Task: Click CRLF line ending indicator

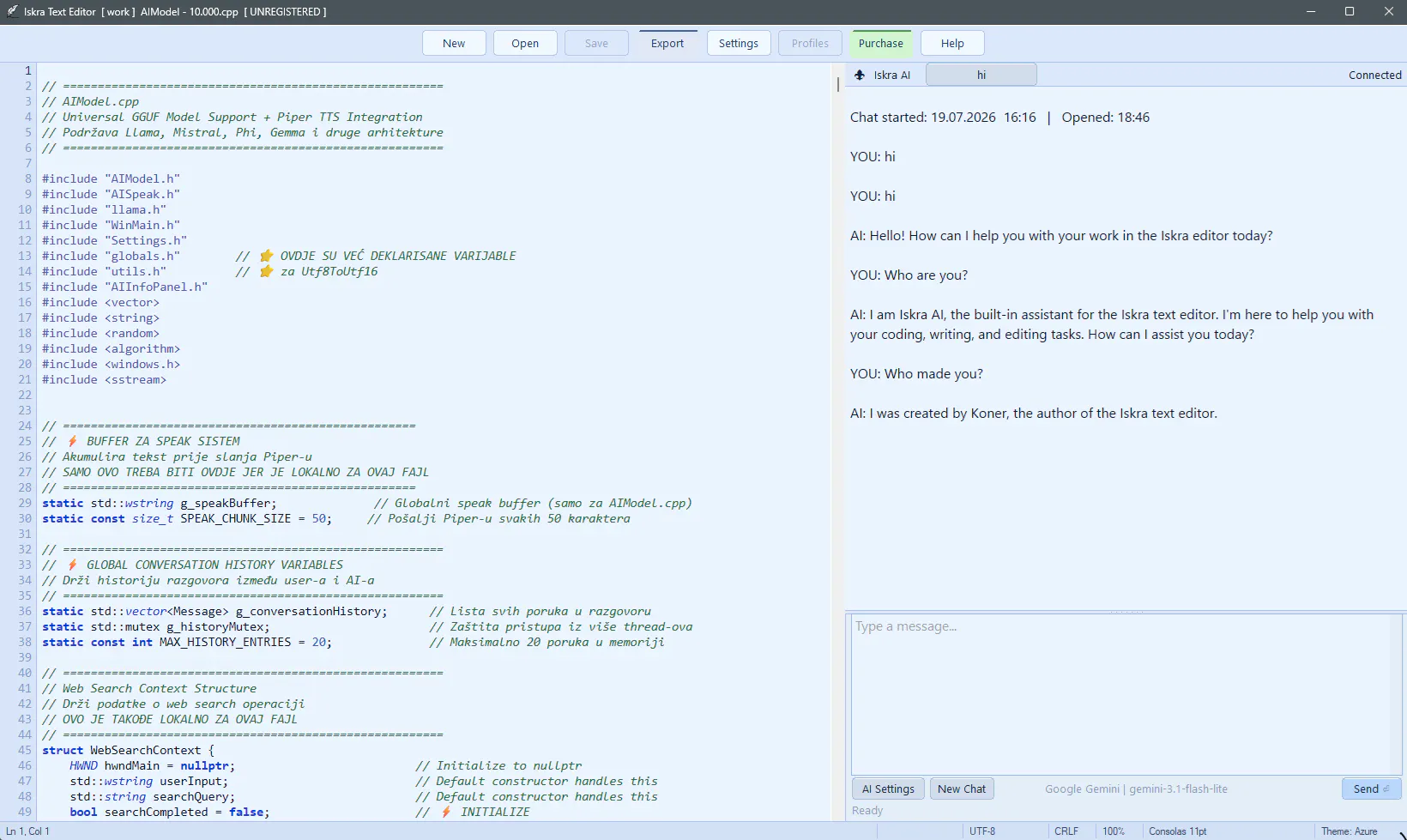Action: click(1066, 831)
